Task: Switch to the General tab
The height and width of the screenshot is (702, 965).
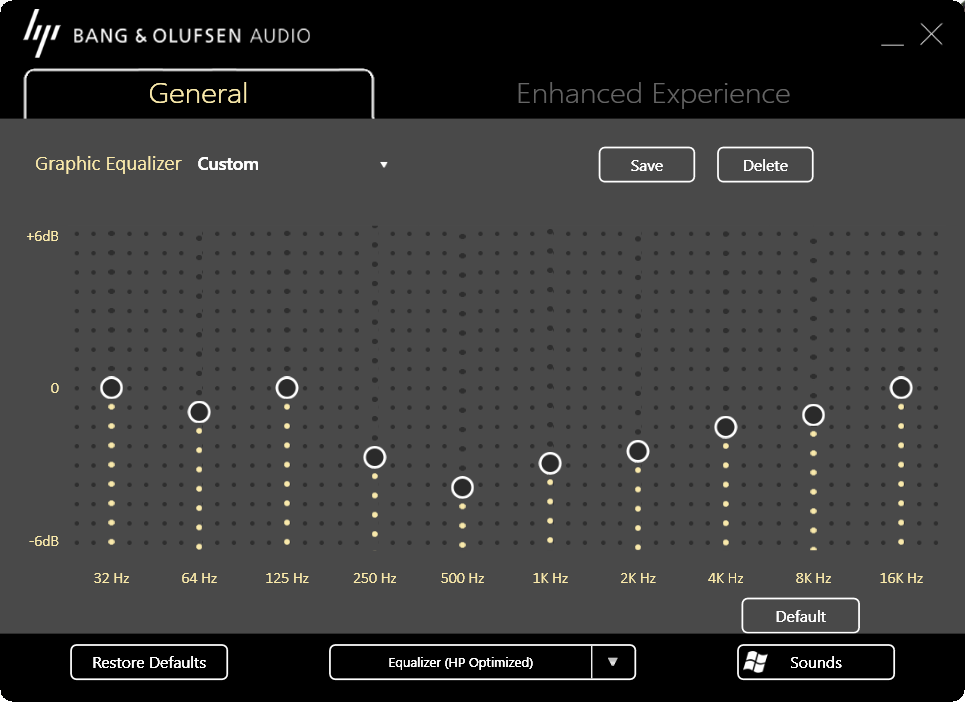Action: (x=197, y=93)
